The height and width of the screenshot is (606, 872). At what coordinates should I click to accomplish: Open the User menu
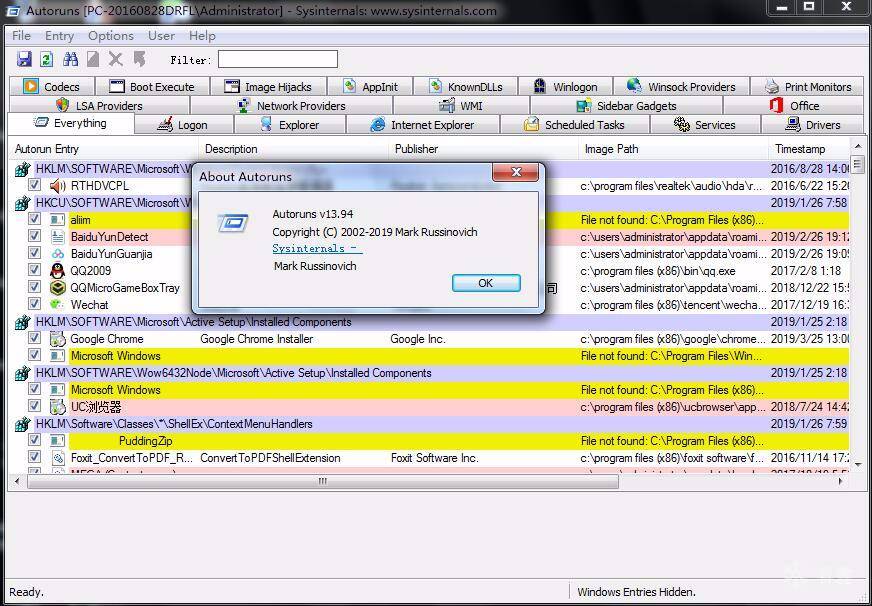coord(161,36)
